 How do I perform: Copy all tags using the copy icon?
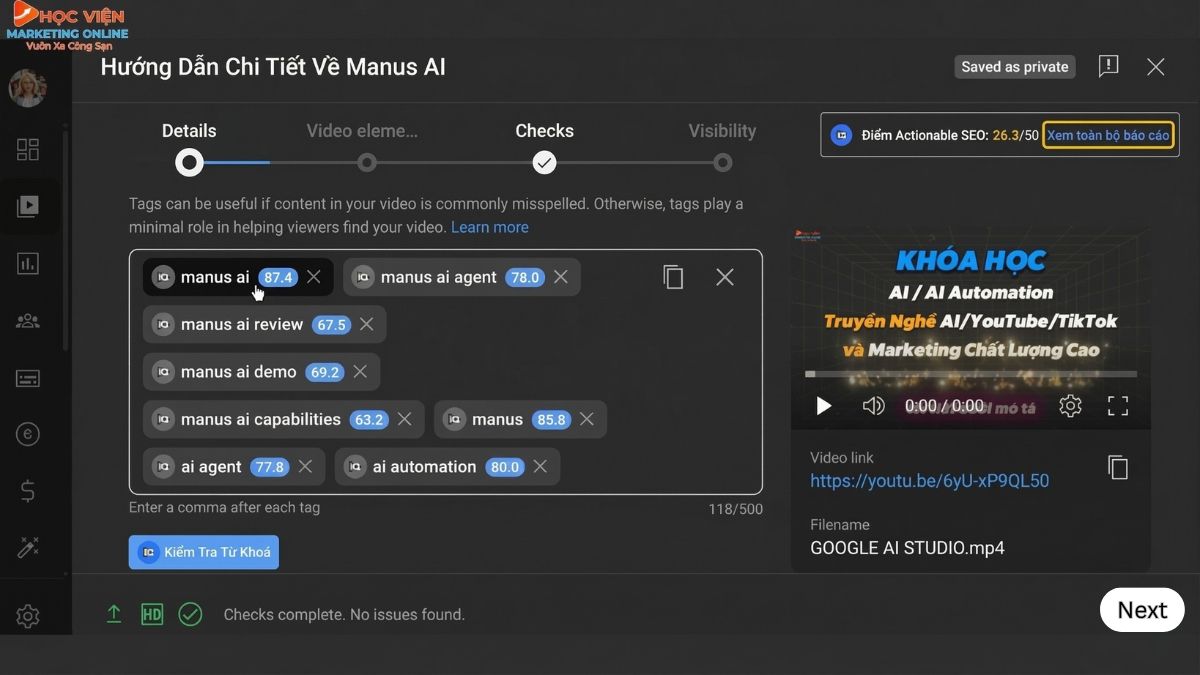pos(673,277)
